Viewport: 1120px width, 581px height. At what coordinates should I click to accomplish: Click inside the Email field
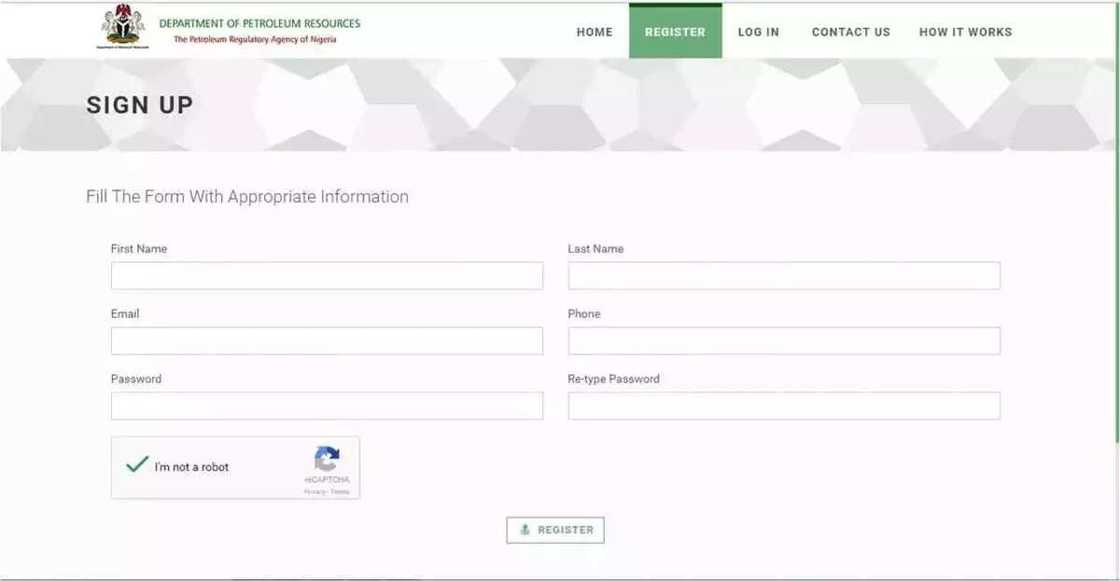click(327, 340)
